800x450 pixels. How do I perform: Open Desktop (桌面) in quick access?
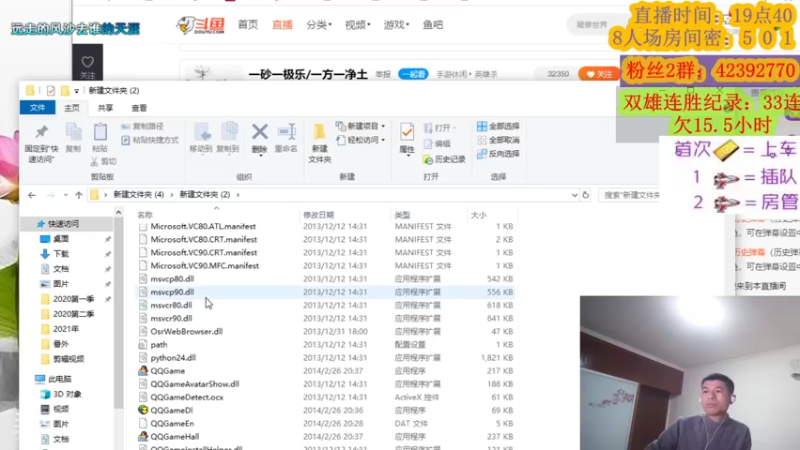[61, 239]
